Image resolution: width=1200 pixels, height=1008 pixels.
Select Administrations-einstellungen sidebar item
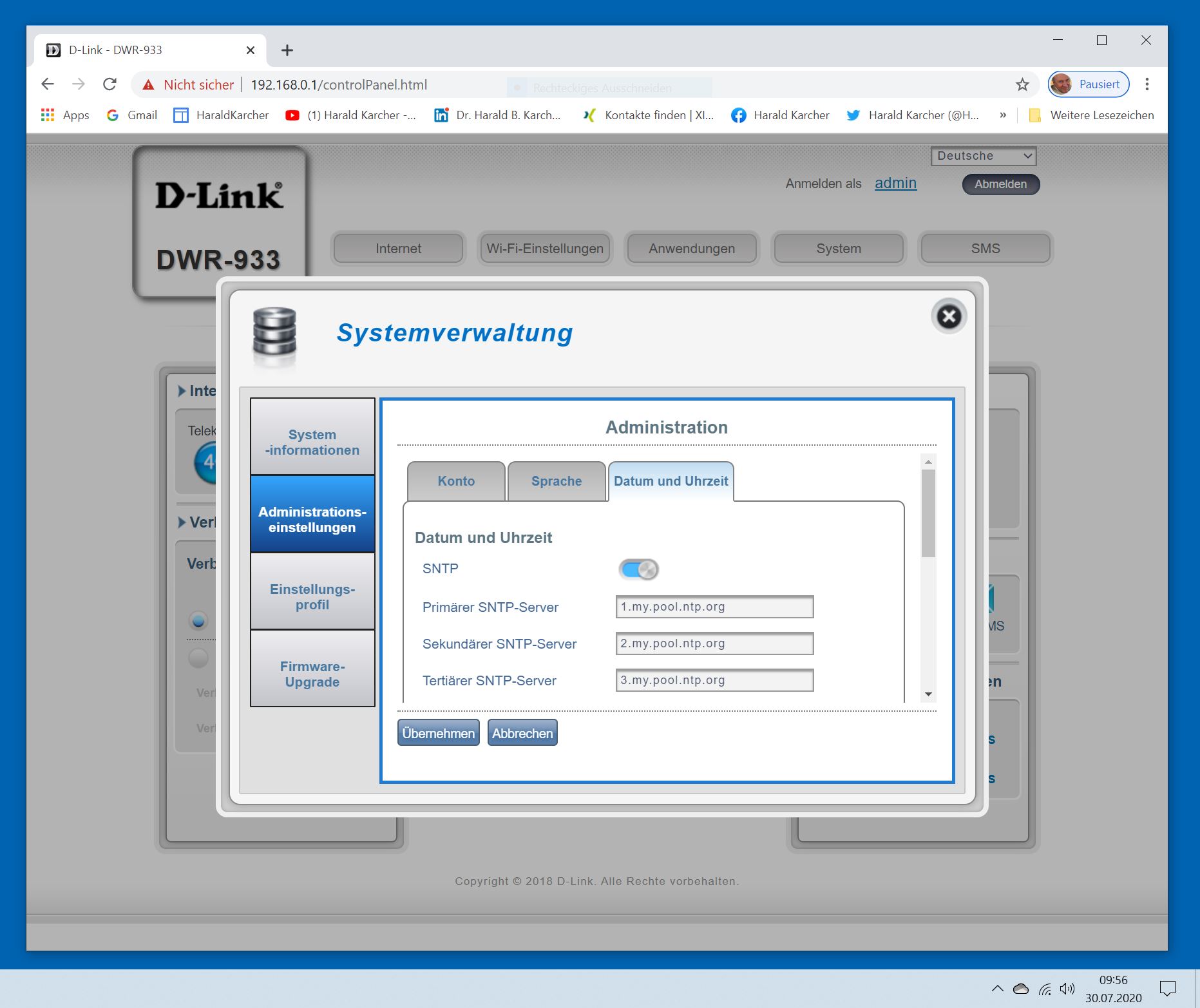click(312, 514)
